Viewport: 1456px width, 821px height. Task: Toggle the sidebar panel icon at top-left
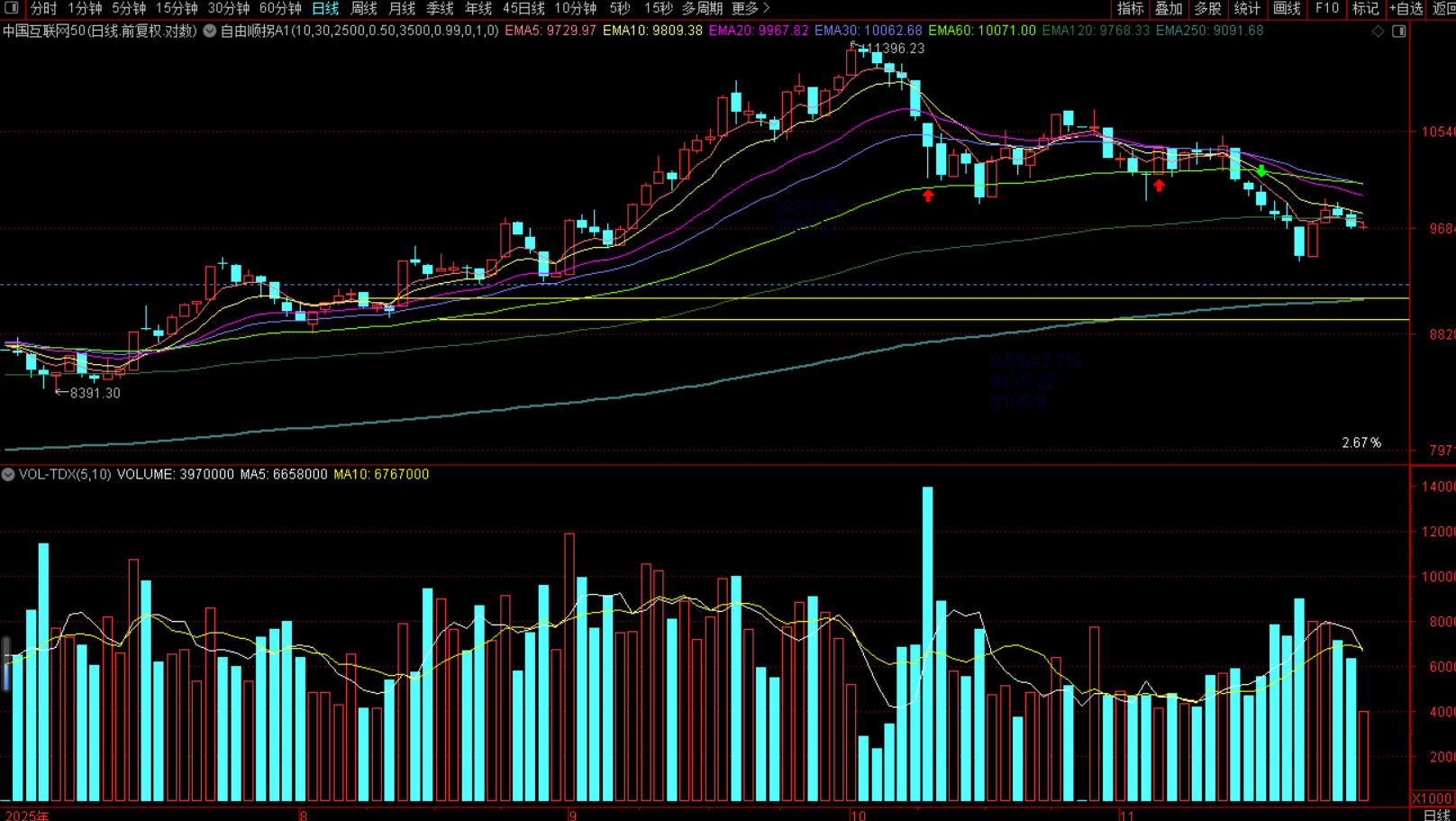12,8
